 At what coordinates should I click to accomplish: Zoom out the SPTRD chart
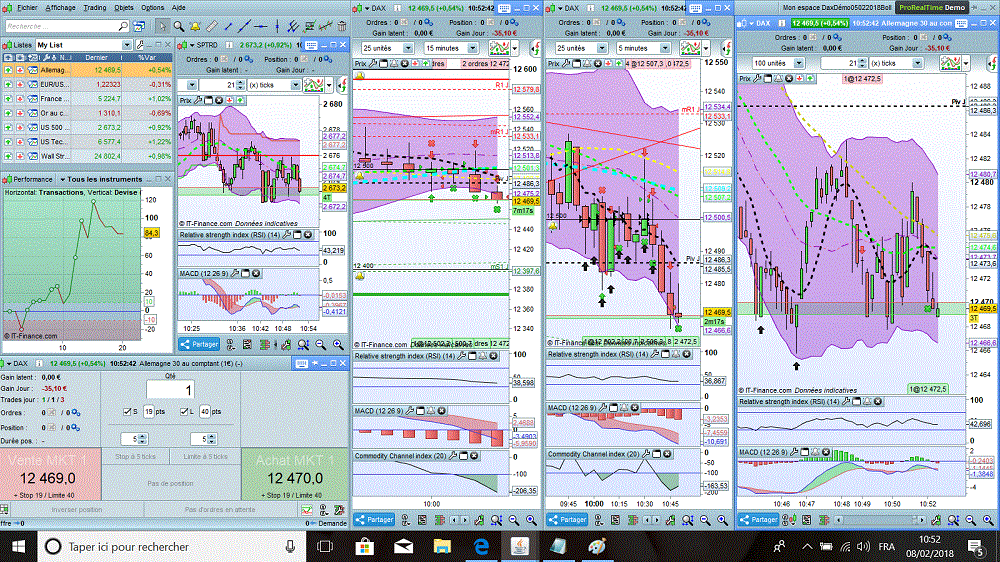[x=321, y=345]
